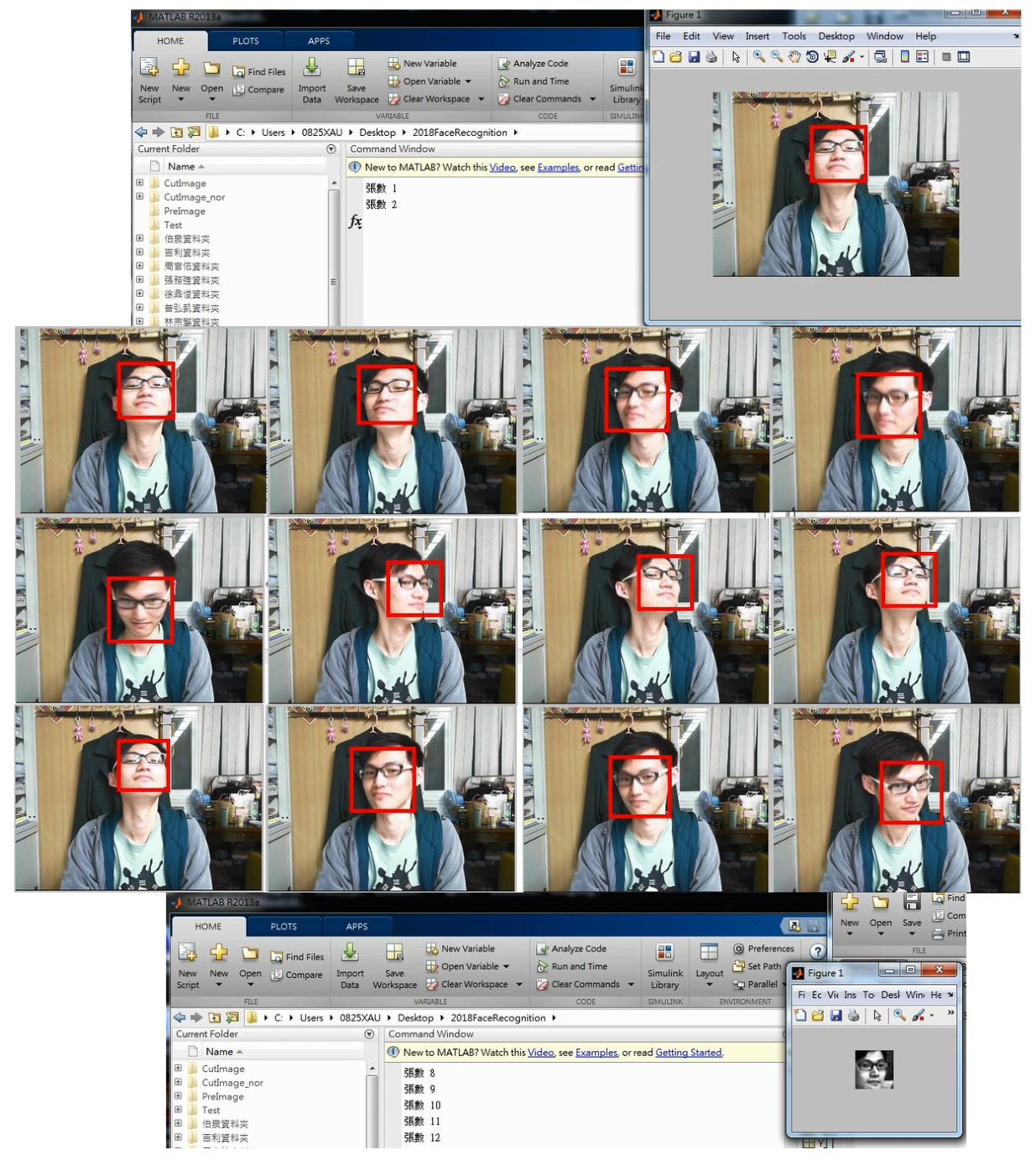Open the Desktop menu in large Figure 1
This screenshot has height=1160, width=1036.
click(x=836, y=36)
